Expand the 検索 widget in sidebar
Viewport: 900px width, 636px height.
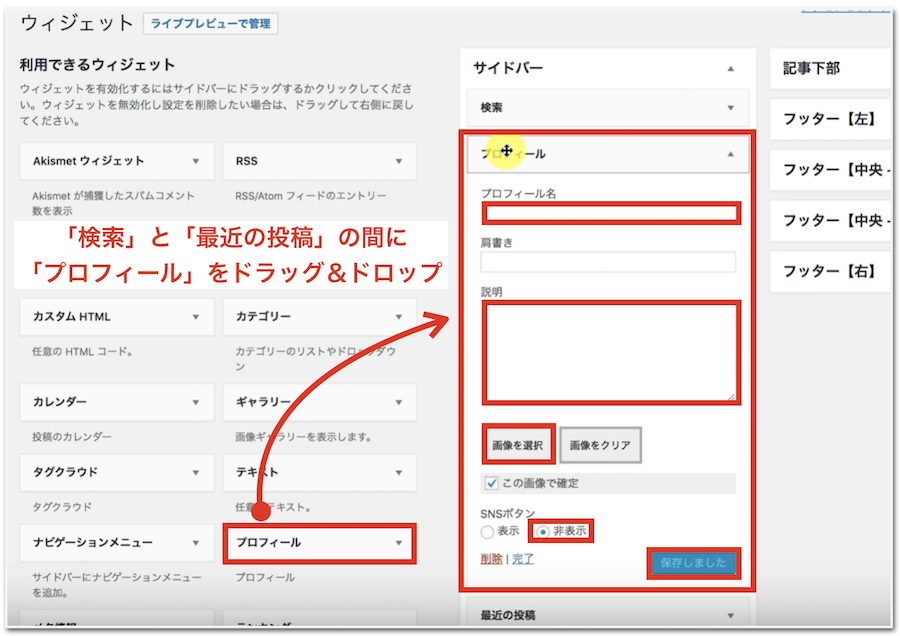pyautogui.click(x=730, y=108)
